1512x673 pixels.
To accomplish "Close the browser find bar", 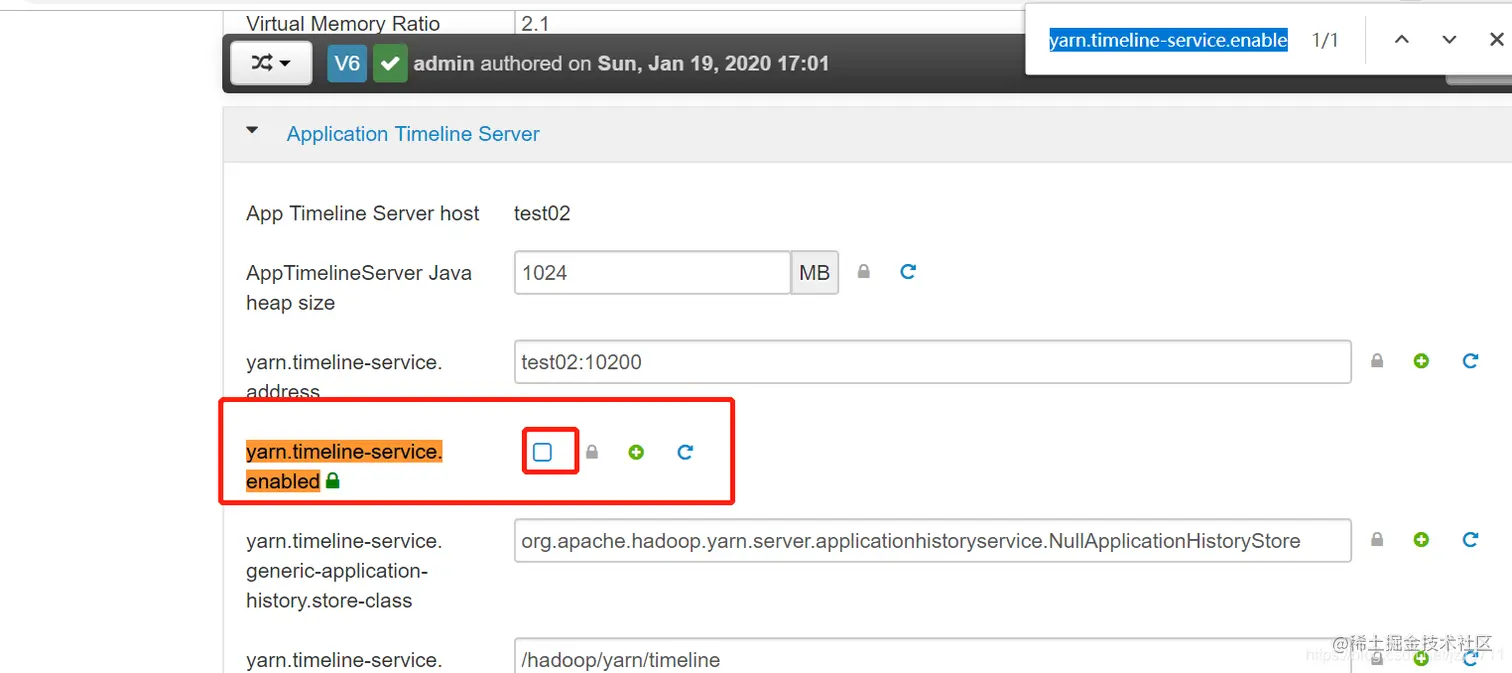I will 1496,40.
